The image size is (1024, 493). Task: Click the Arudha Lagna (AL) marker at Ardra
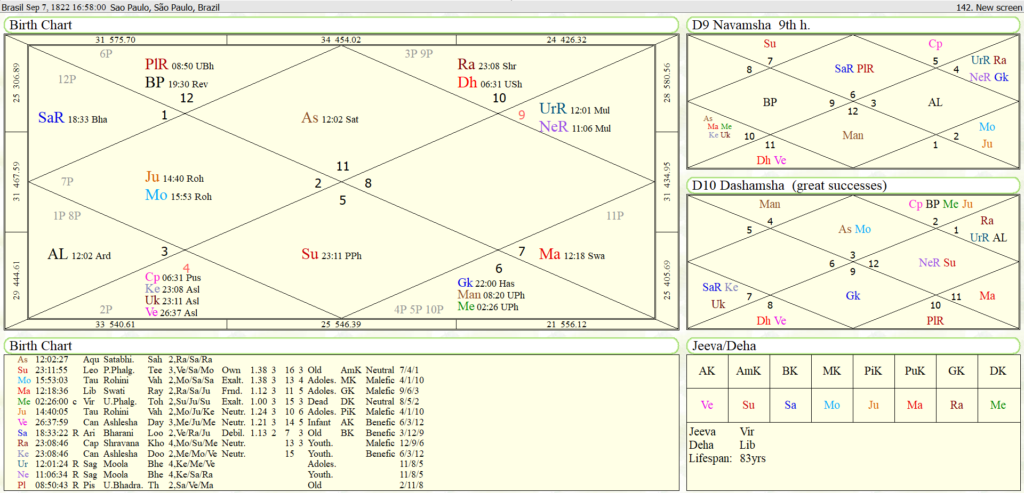pos(58,254)
